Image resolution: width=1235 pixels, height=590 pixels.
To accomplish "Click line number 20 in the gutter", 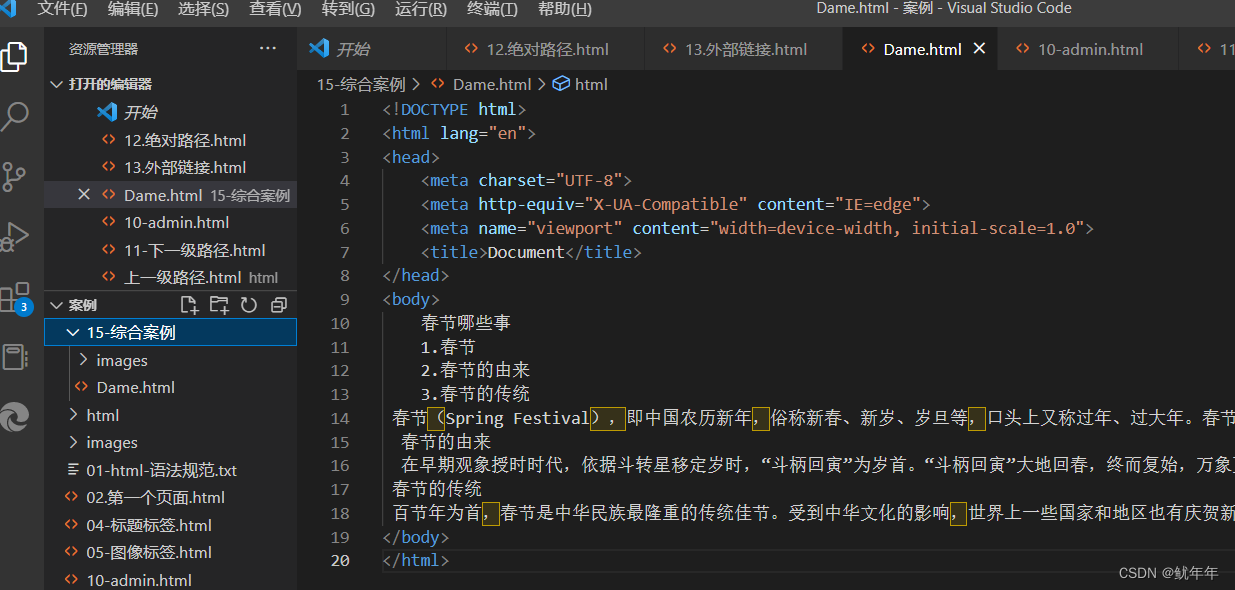I will tap(339, 560).
